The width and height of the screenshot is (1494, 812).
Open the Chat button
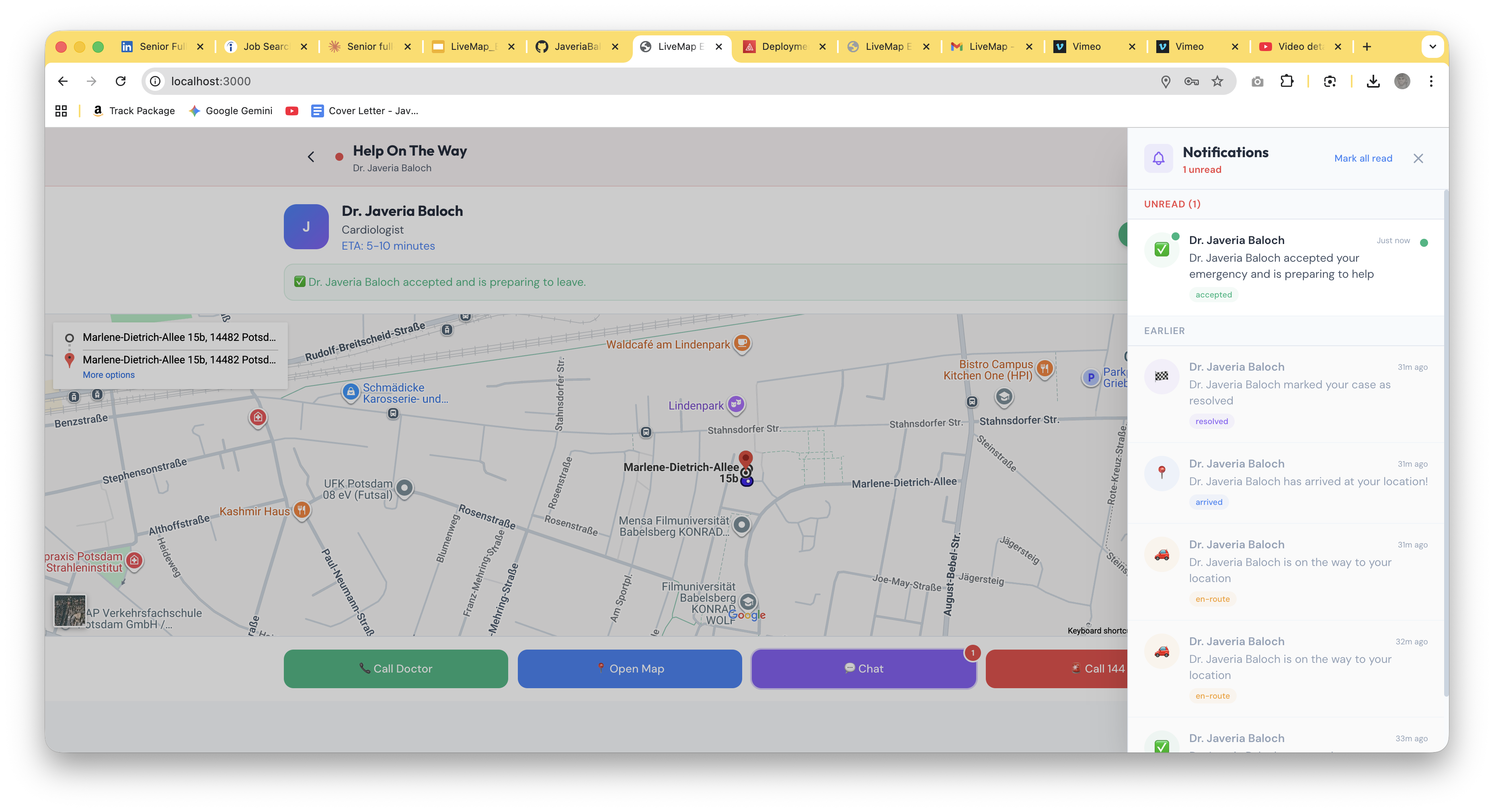pyautogui.click(x=864, y=668)
